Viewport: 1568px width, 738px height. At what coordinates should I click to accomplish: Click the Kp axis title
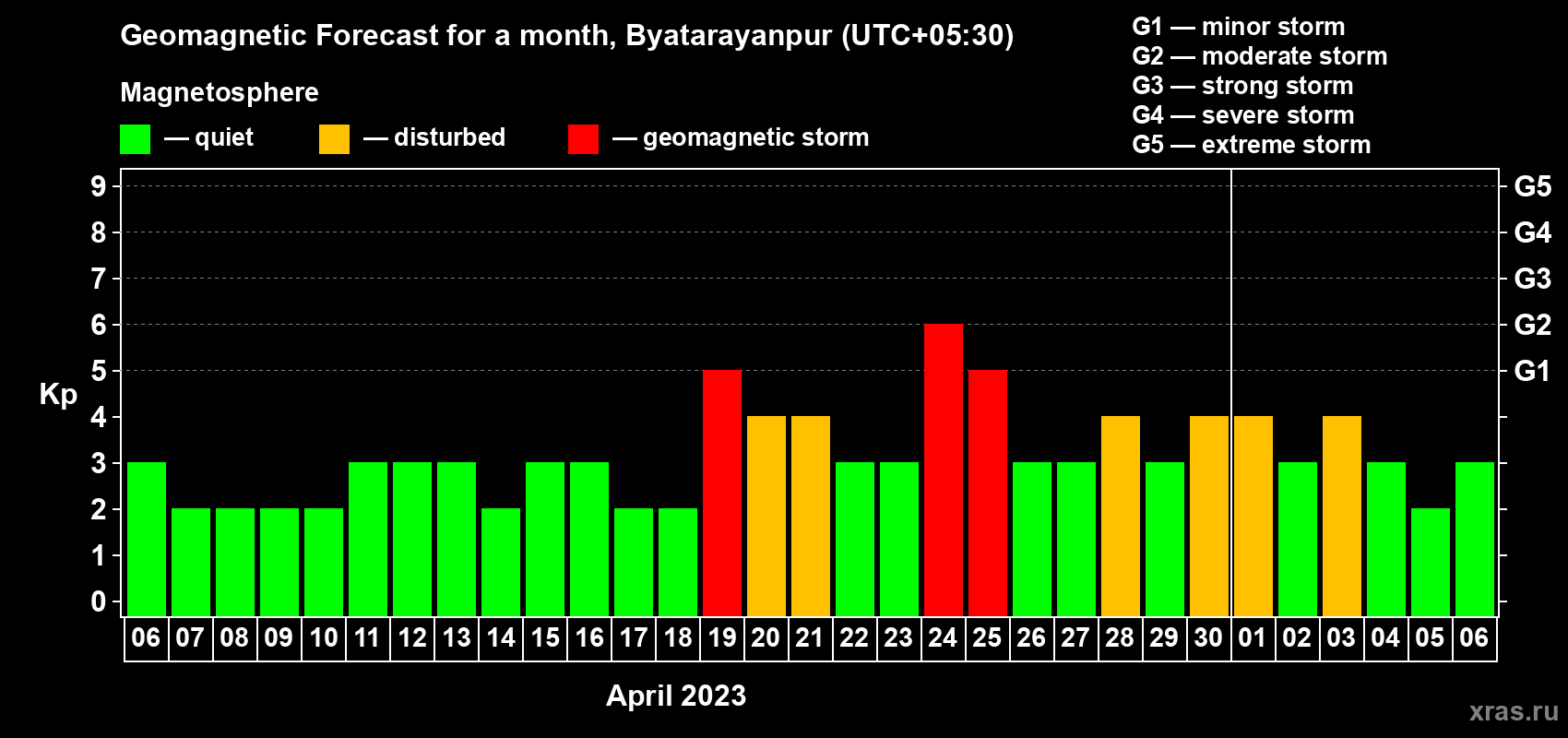coord(58,395)
